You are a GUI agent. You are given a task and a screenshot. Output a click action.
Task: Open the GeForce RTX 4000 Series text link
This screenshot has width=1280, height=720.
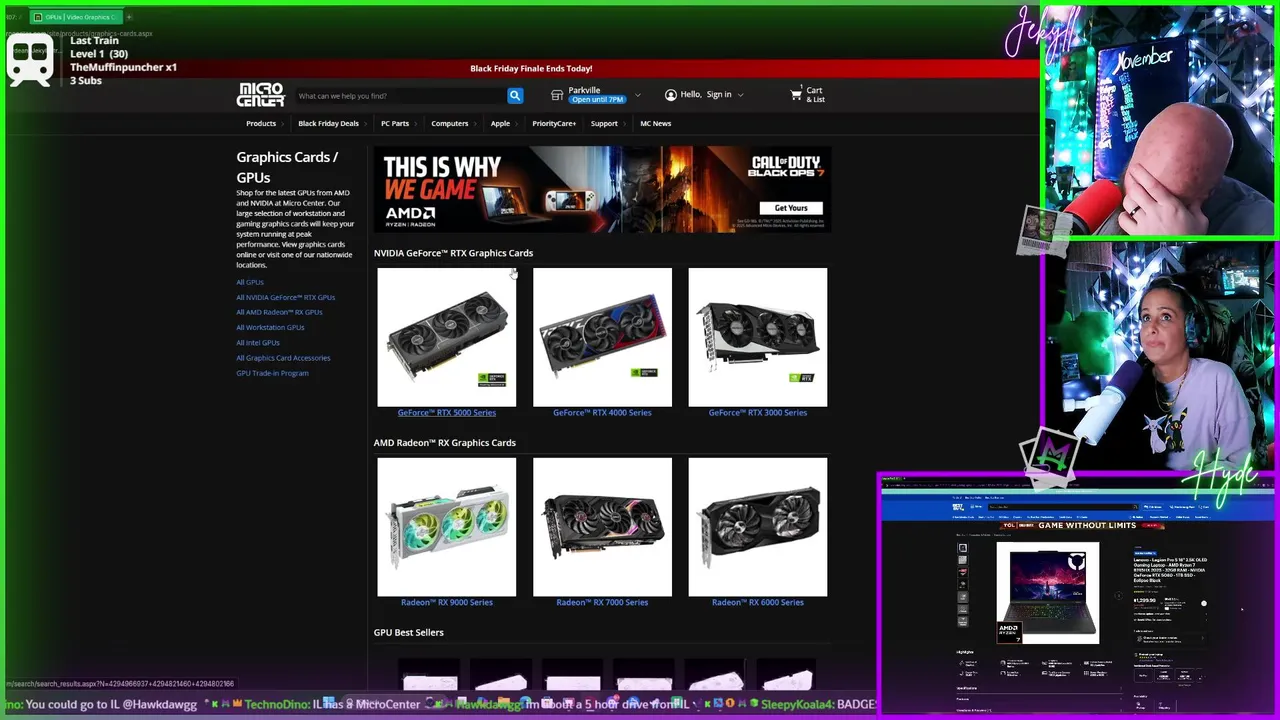pos(602,412)
